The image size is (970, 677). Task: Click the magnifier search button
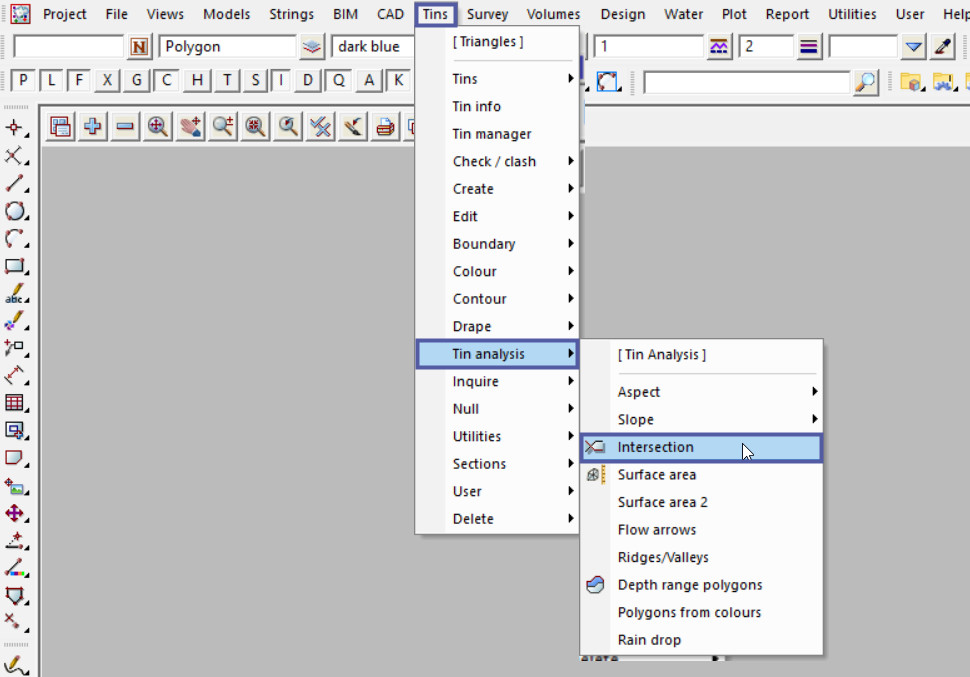point(866,82)
